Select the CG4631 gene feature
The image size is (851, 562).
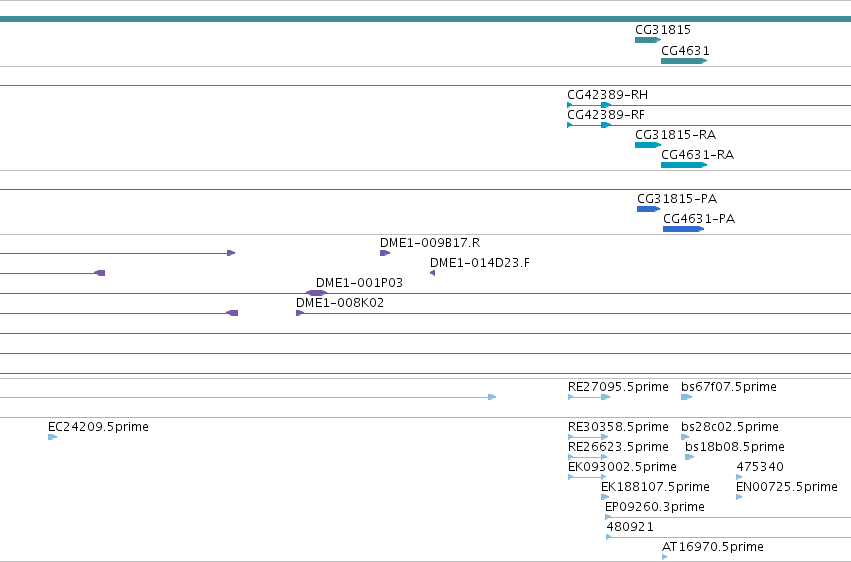tap(685, 51)
